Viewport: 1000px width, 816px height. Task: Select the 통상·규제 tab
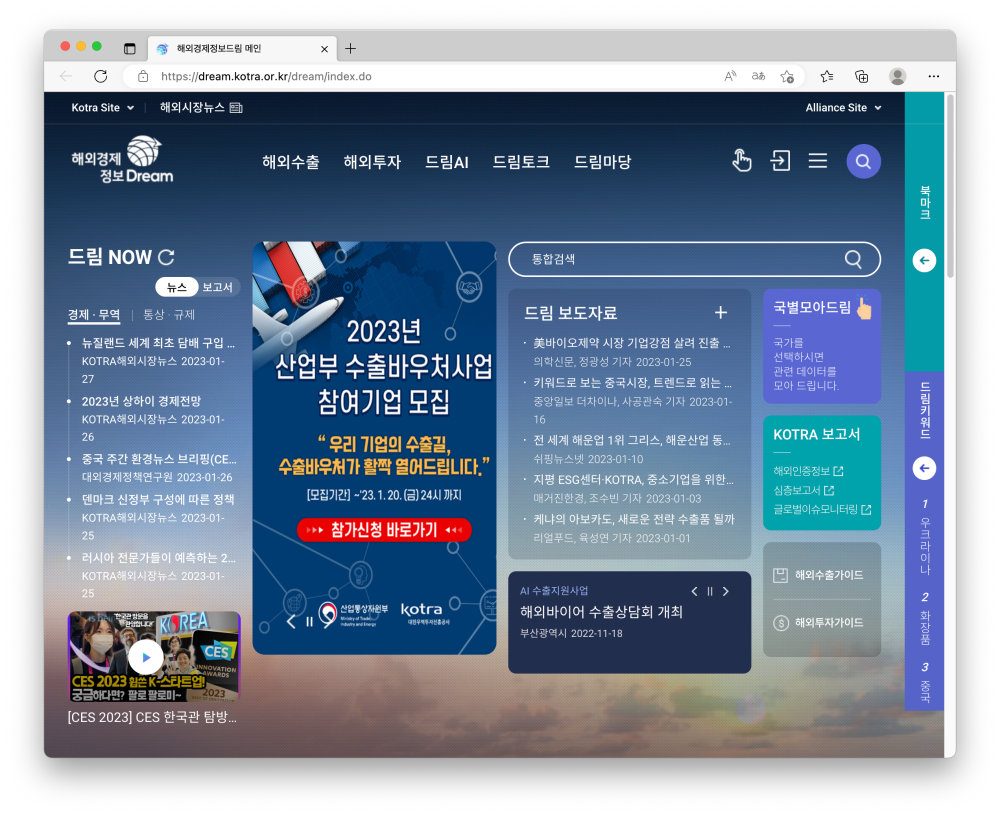point(168,315)
